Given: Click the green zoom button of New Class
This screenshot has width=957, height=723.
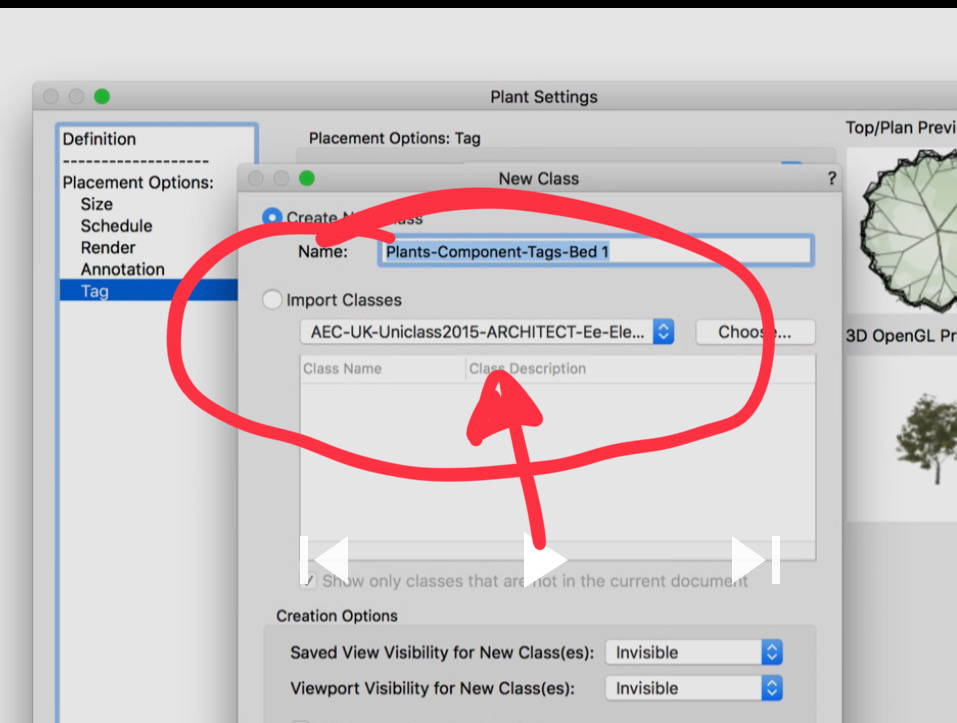Looking at the screenshot, I should [306, 178].
